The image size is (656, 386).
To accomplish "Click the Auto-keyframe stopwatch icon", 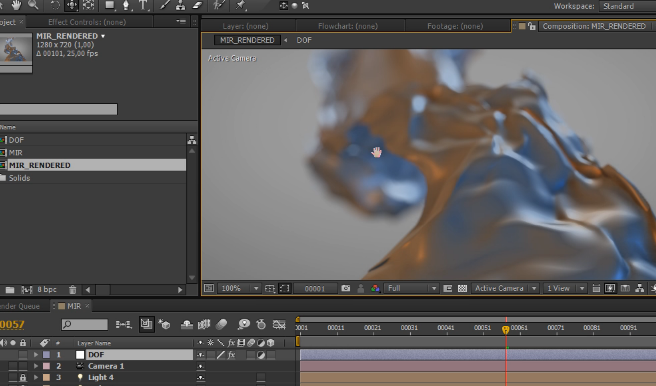I will [x=261, y=324].
